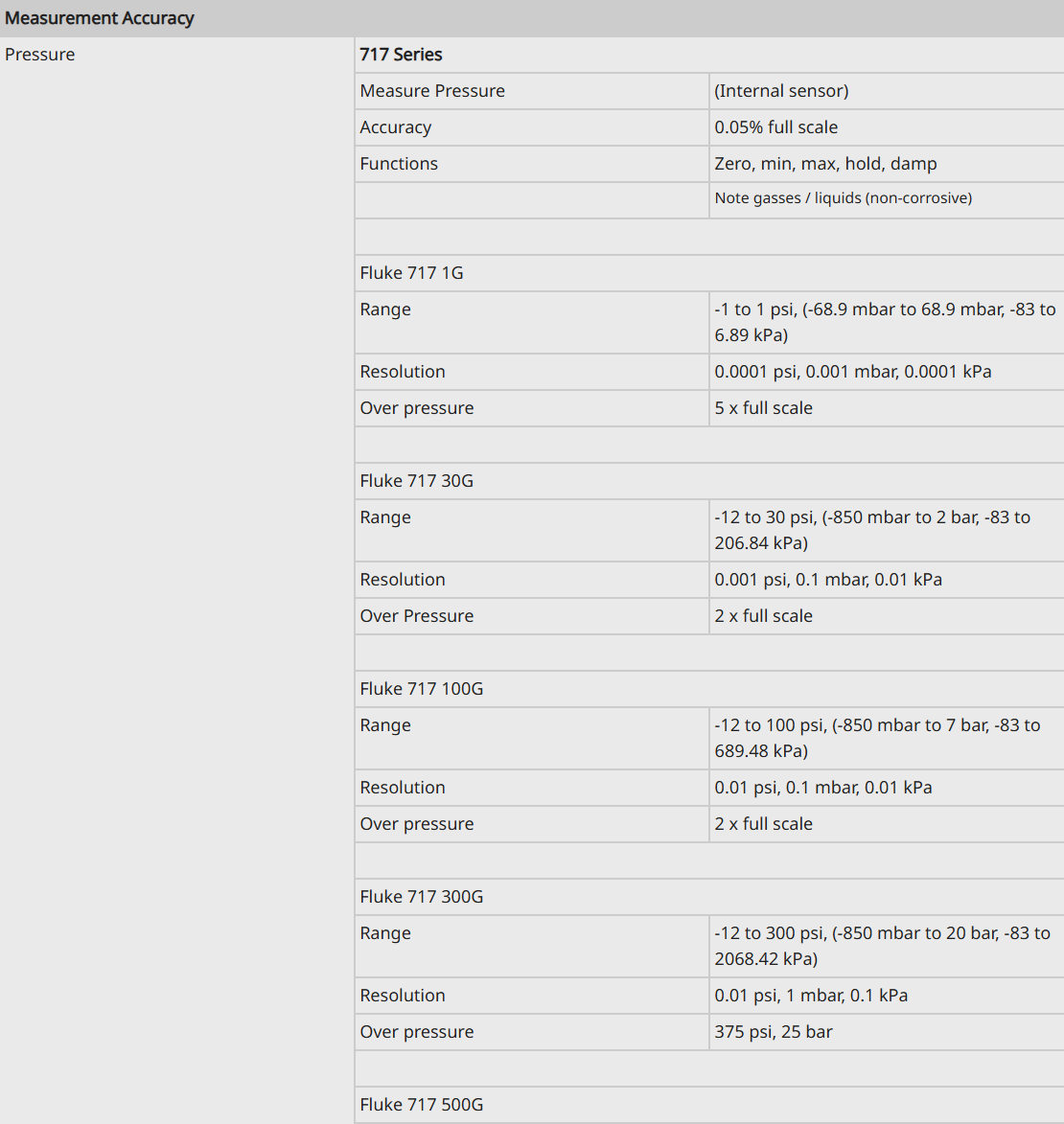Select the Fluke 717 30G heading
Image resolution: width=1064 pixels, height=1124 pixels.
click(417, 481)
